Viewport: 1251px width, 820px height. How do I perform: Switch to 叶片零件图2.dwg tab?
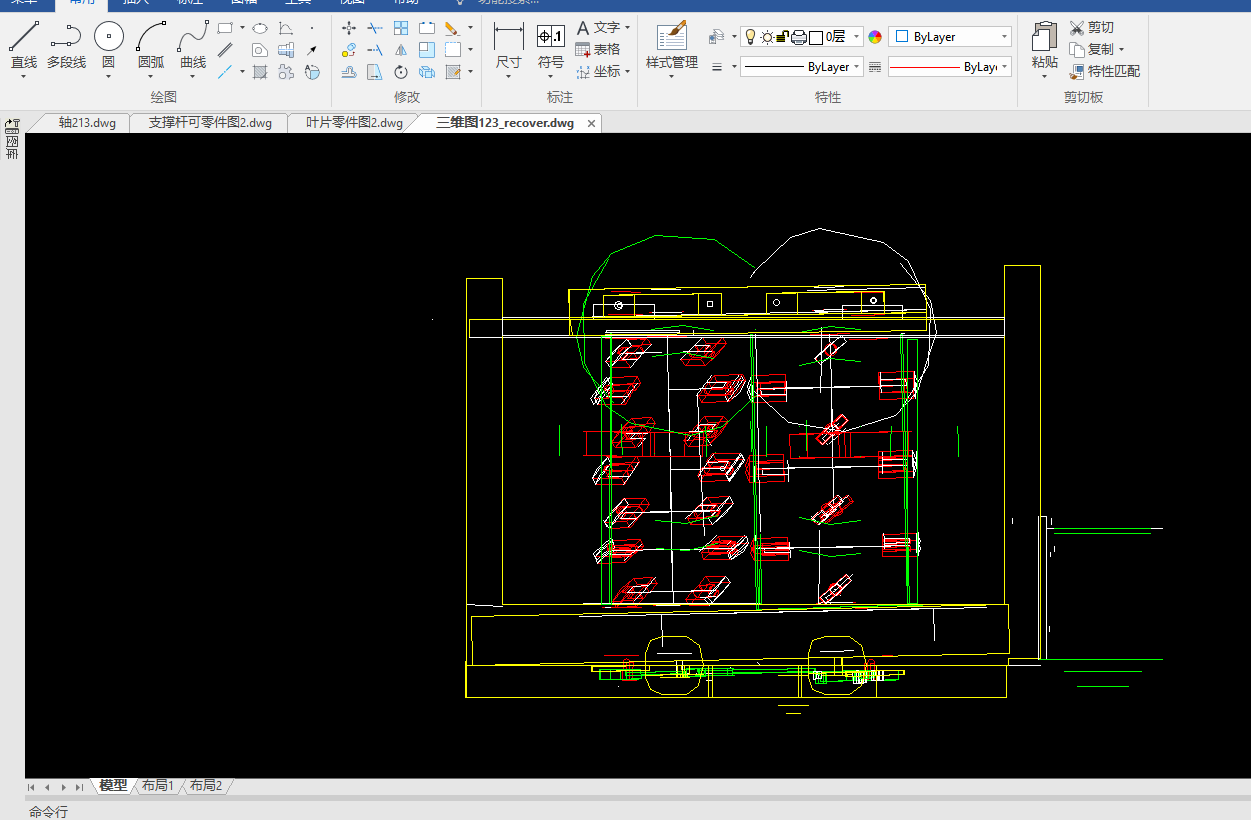coord(354,123)
